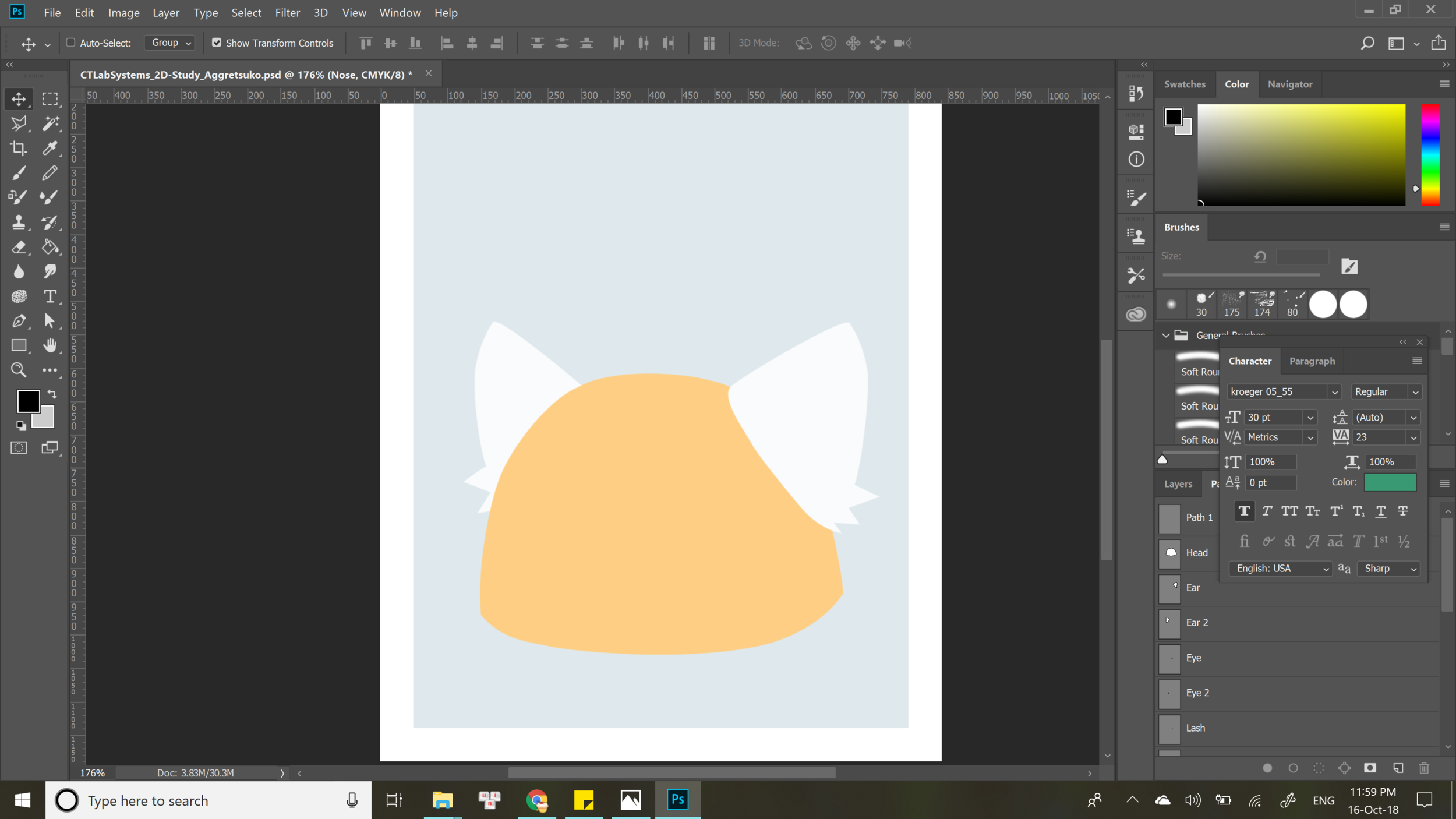Select the Horizontal Type tool
The image size is (1456, 819).
click(x=50, y=296)
